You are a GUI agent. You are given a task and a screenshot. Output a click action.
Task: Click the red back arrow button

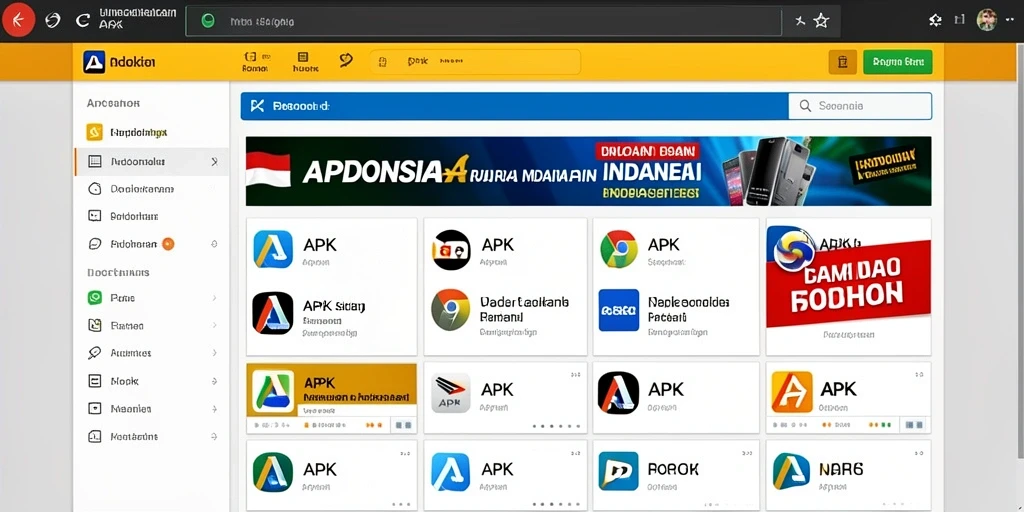coord(18,20)
